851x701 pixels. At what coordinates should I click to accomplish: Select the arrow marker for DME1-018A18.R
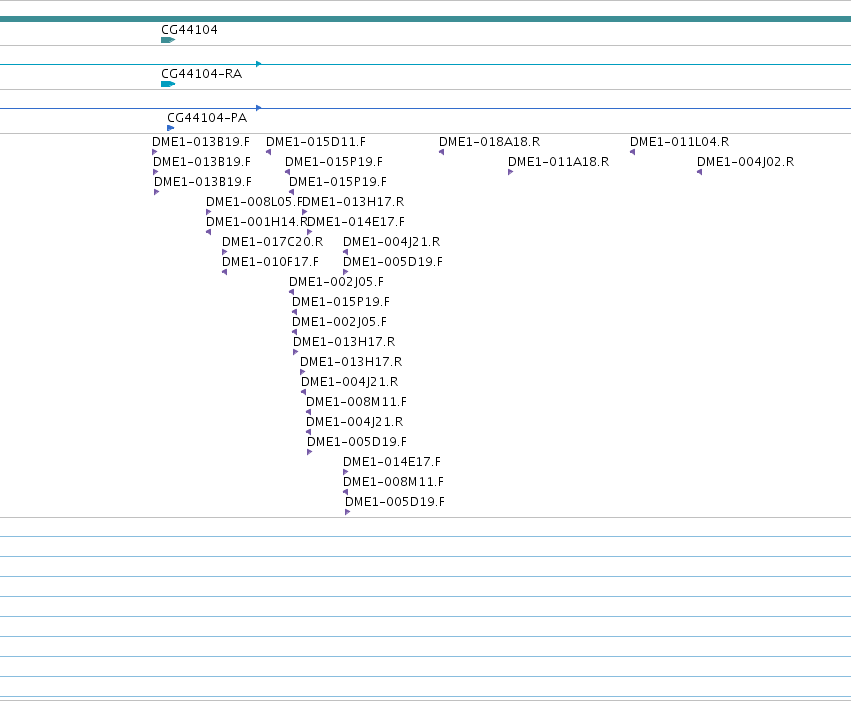441,152
